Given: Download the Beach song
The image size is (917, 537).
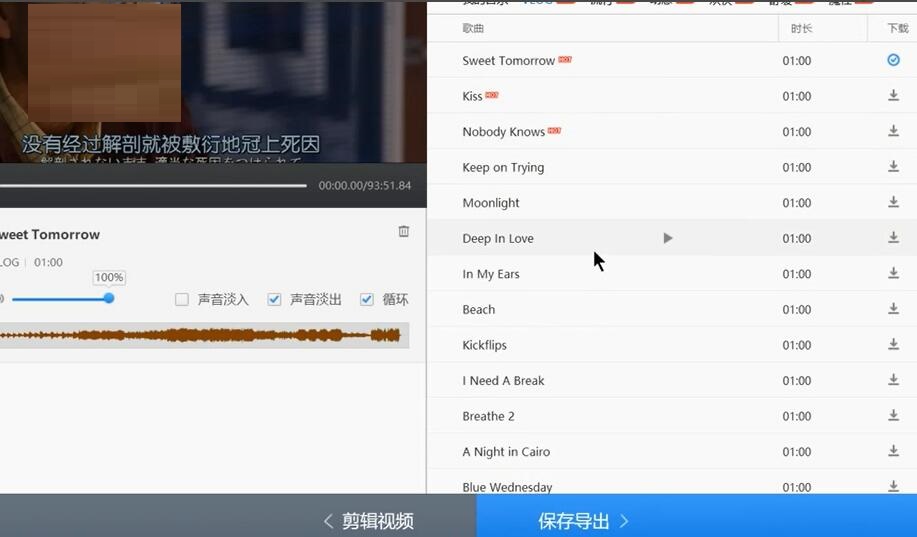Looking at the screenshot, I should coord(893,309).
